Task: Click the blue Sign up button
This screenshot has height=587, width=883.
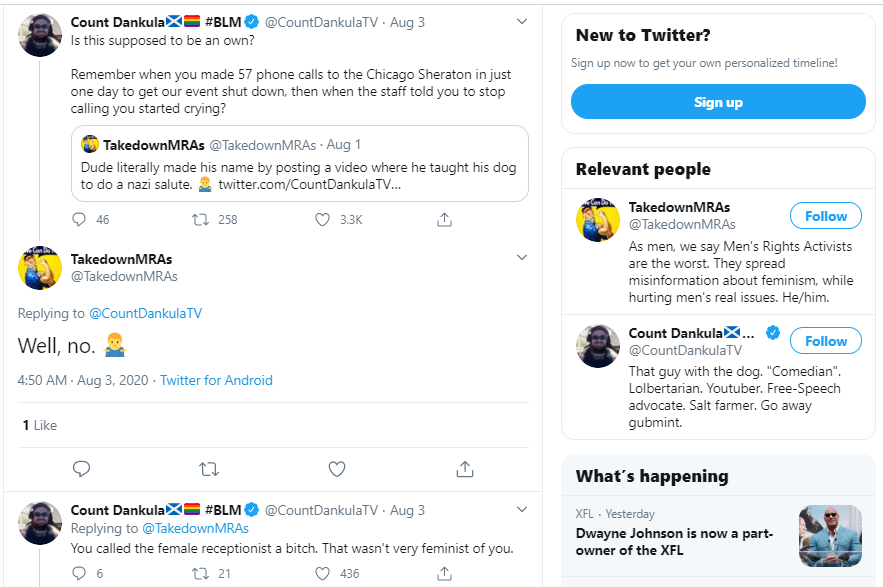Action: [x=718, y=101]
